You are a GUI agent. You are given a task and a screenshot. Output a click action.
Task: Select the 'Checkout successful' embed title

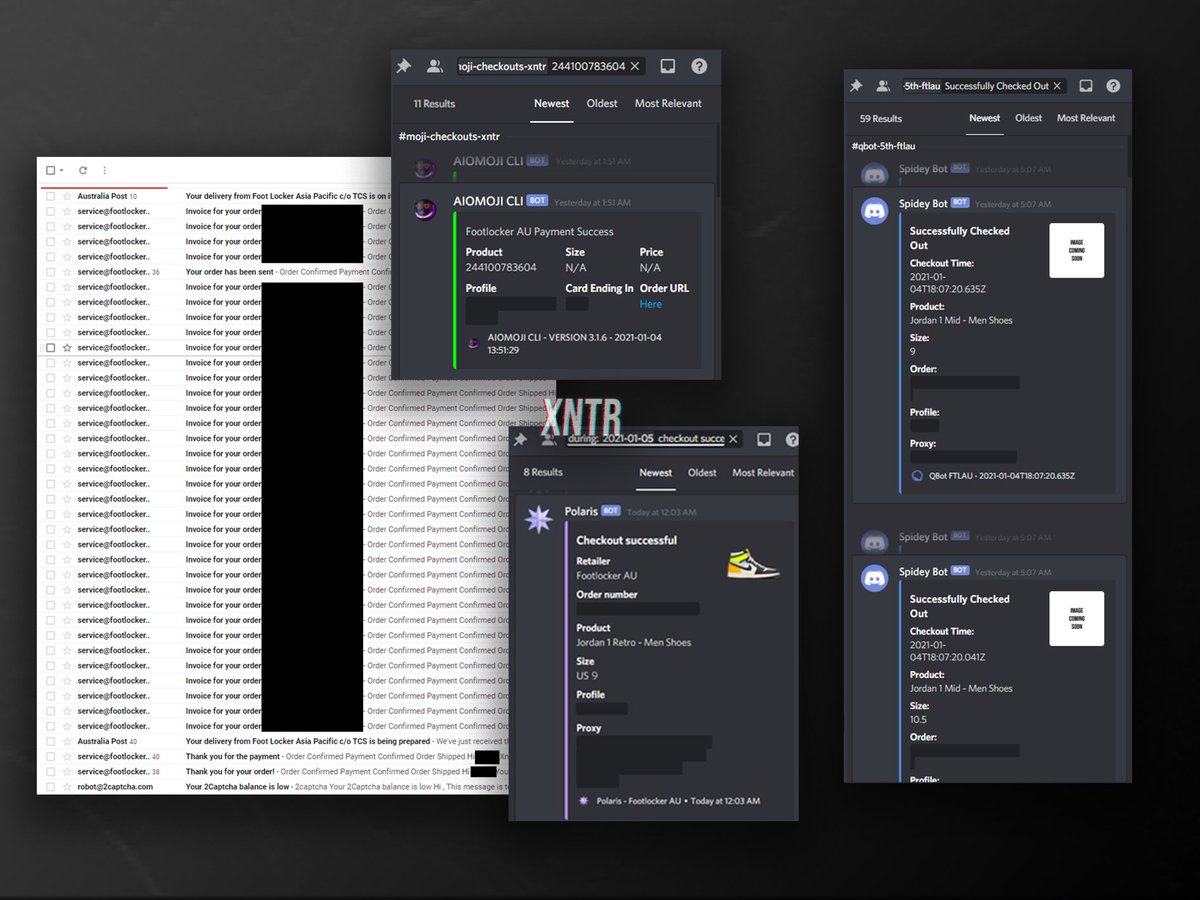point(626,540)
